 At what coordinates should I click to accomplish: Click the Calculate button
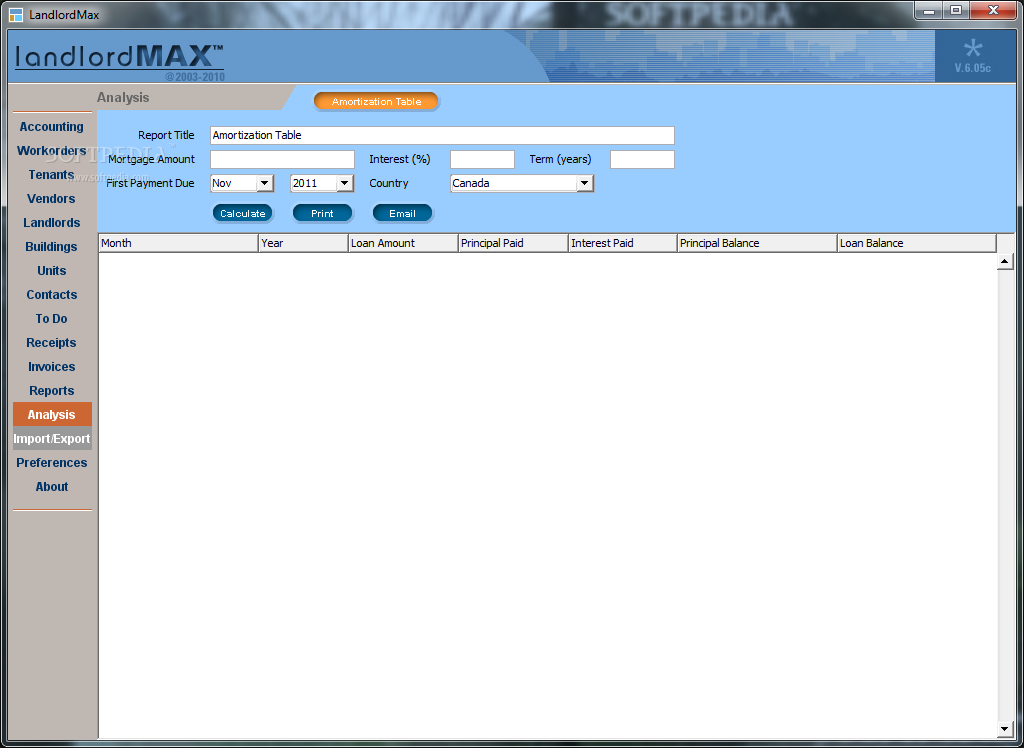click(x=242, y=213)
